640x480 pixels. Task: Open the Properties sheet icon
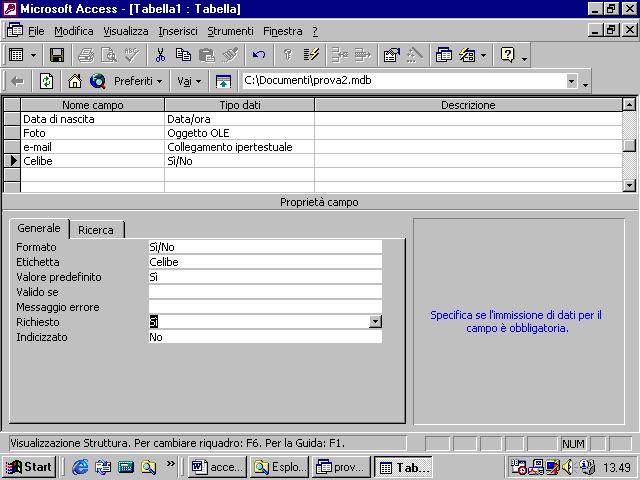click(x=391, y=55)
